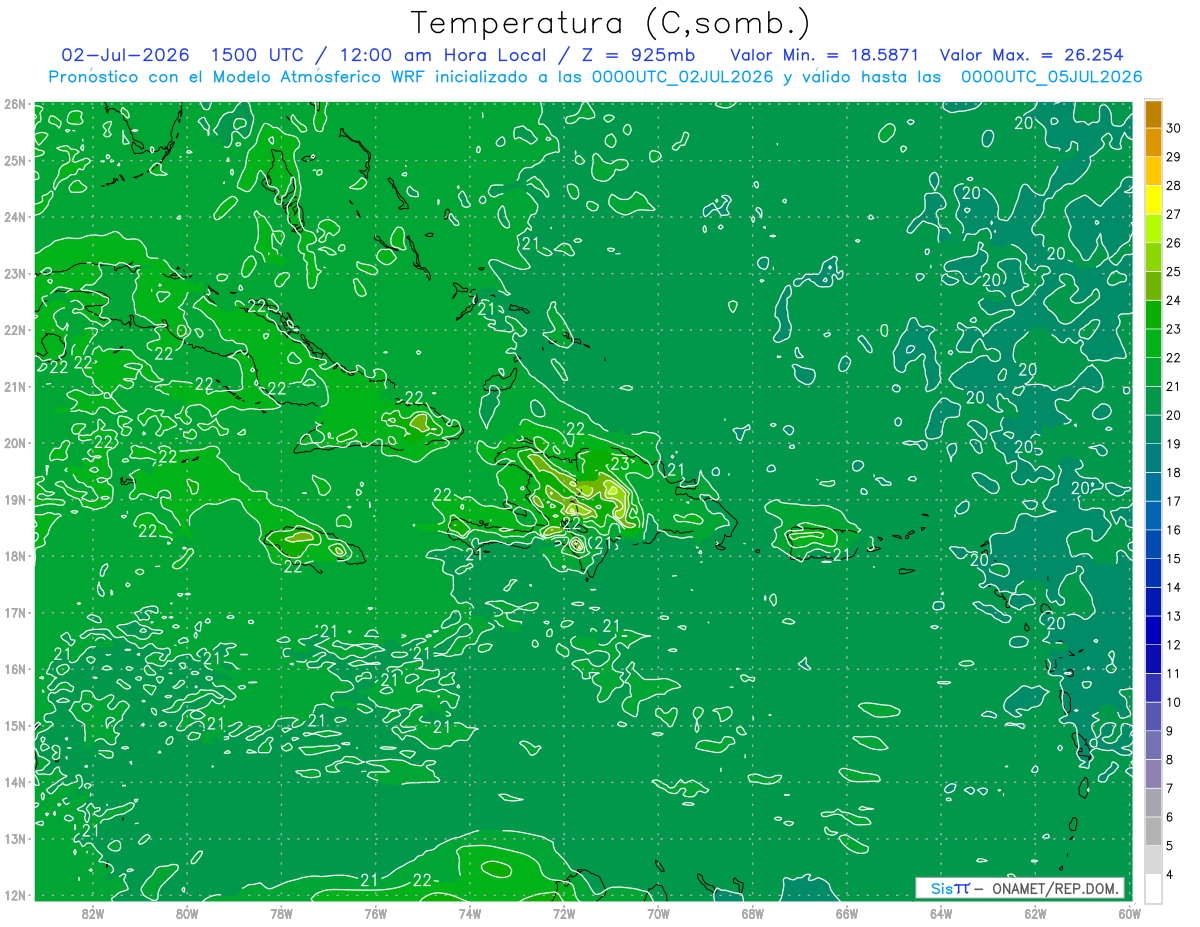Click the "1500 UTC" time label
The height and width of the screenshot is (927, 1200).
262,54
